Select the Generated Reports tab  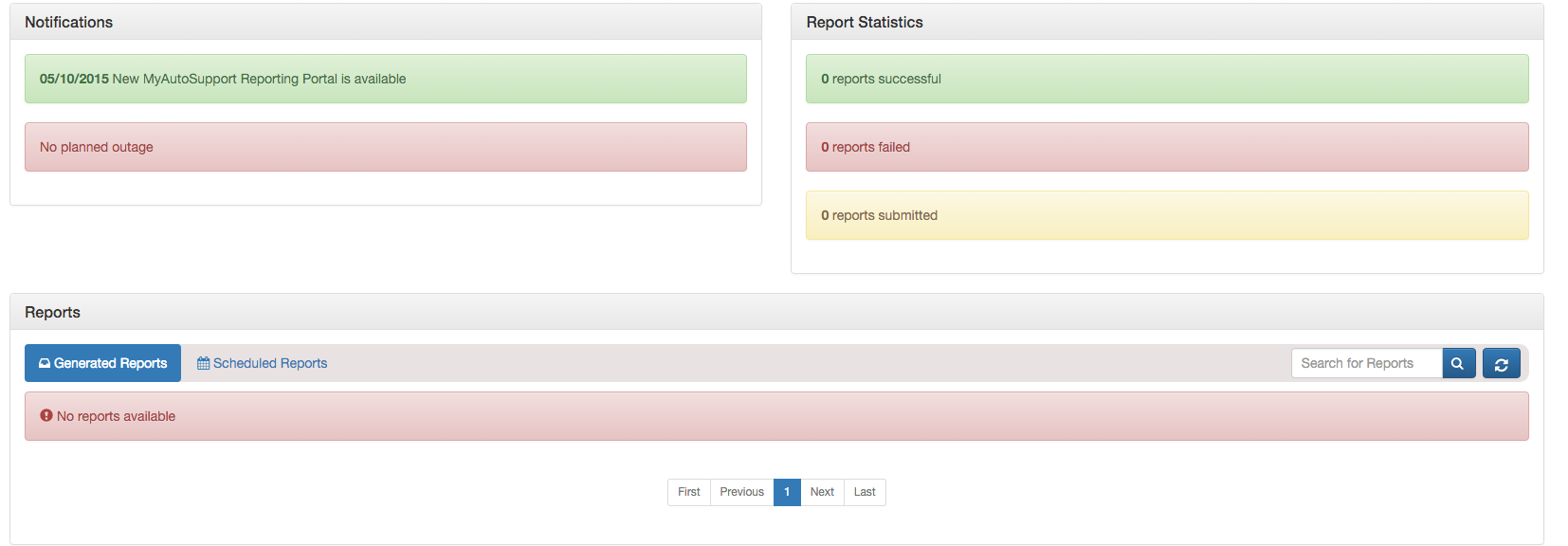coord(102,363)
